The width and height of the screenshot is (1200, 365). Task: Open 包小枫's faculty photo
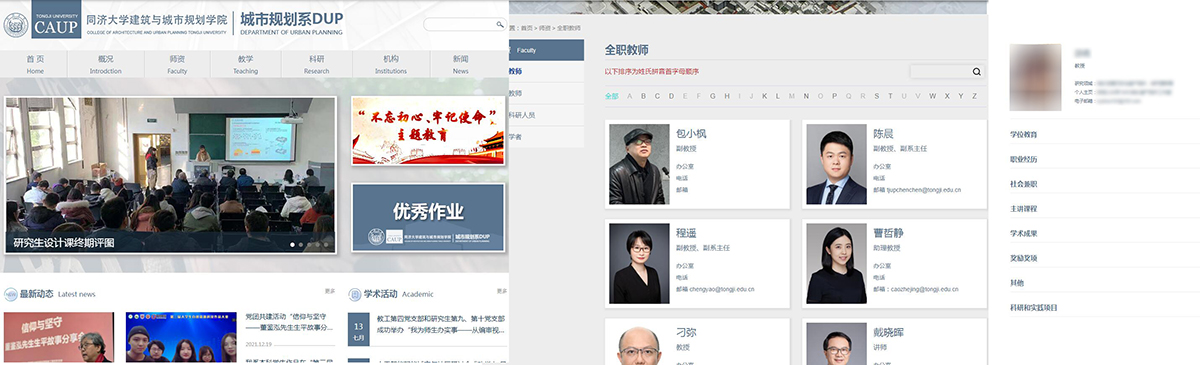coord(638,165)
